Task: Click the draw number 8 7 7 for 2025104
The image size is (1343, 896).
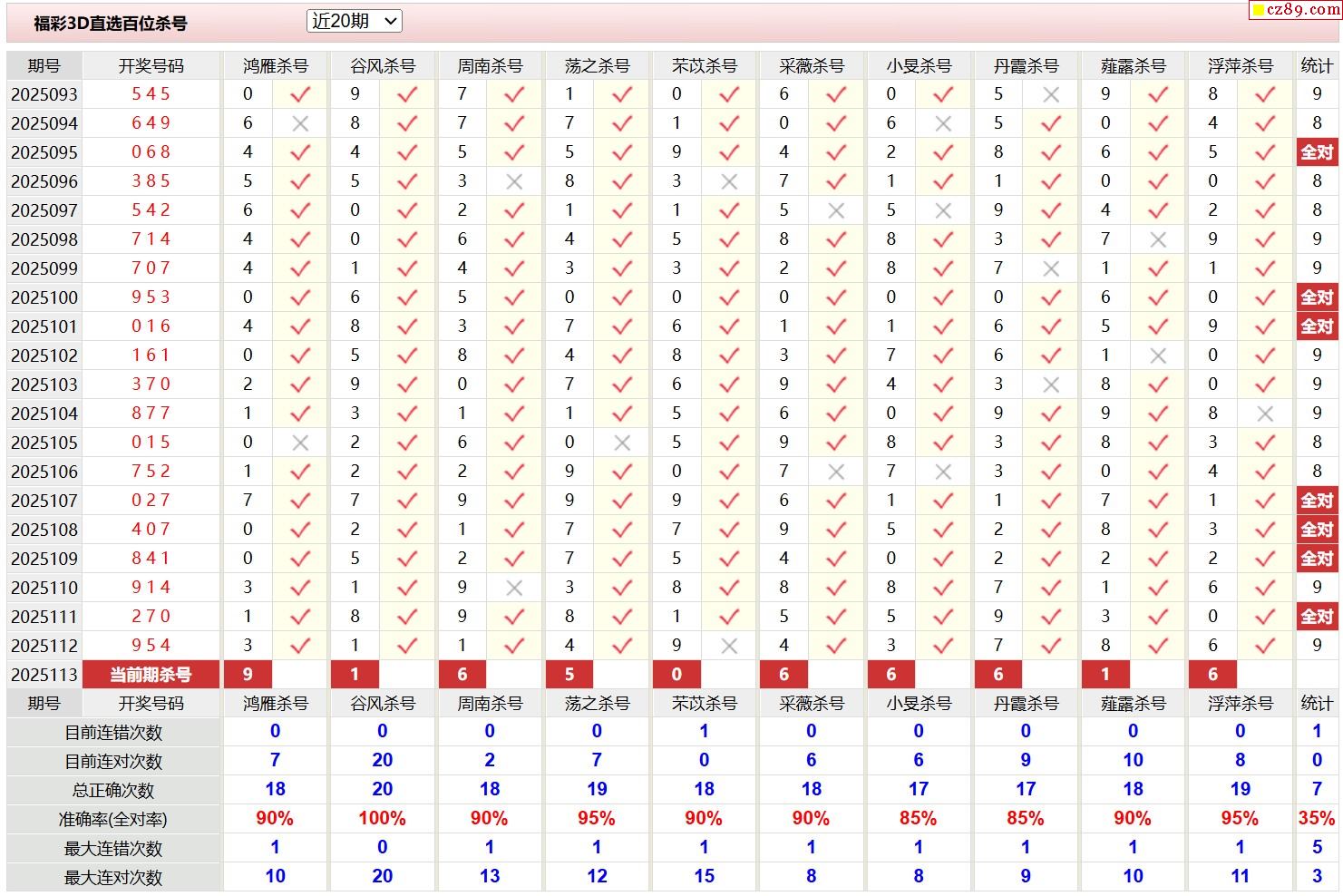Action: coord(151,414)
